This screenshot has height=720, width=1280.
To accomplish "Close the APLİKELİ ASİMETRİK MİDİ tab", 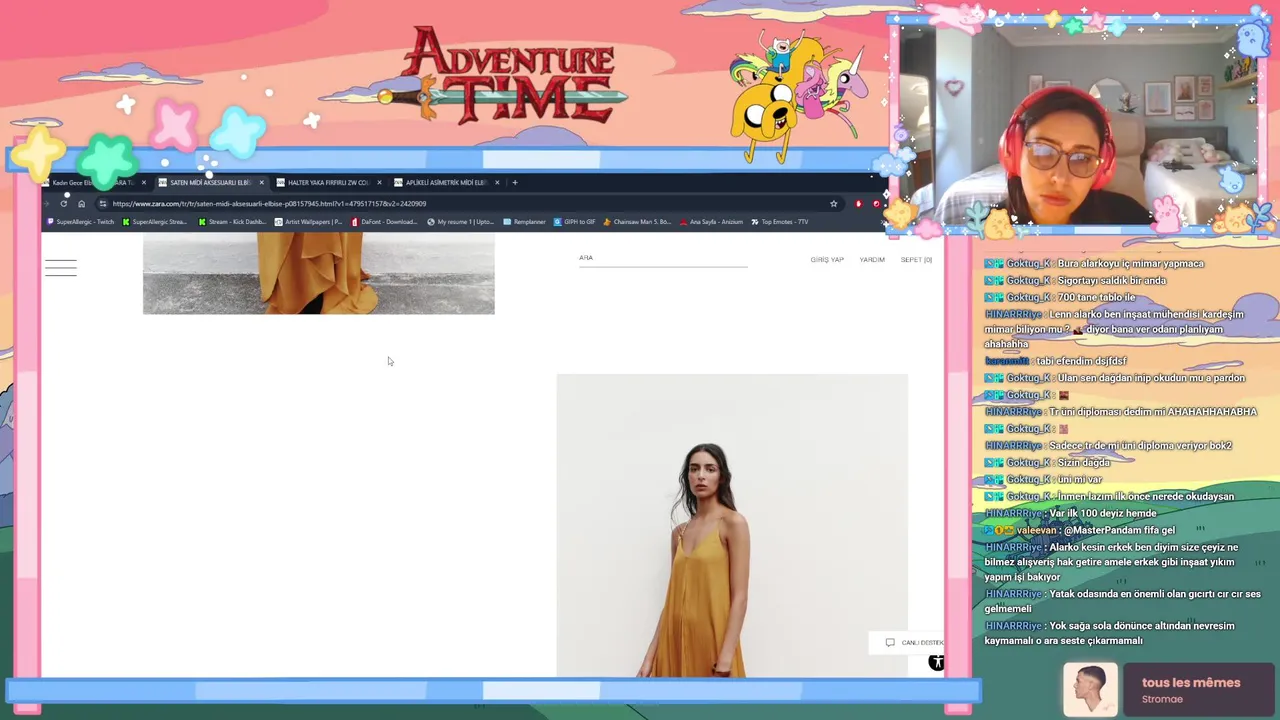I will click(x=497, y=183).
